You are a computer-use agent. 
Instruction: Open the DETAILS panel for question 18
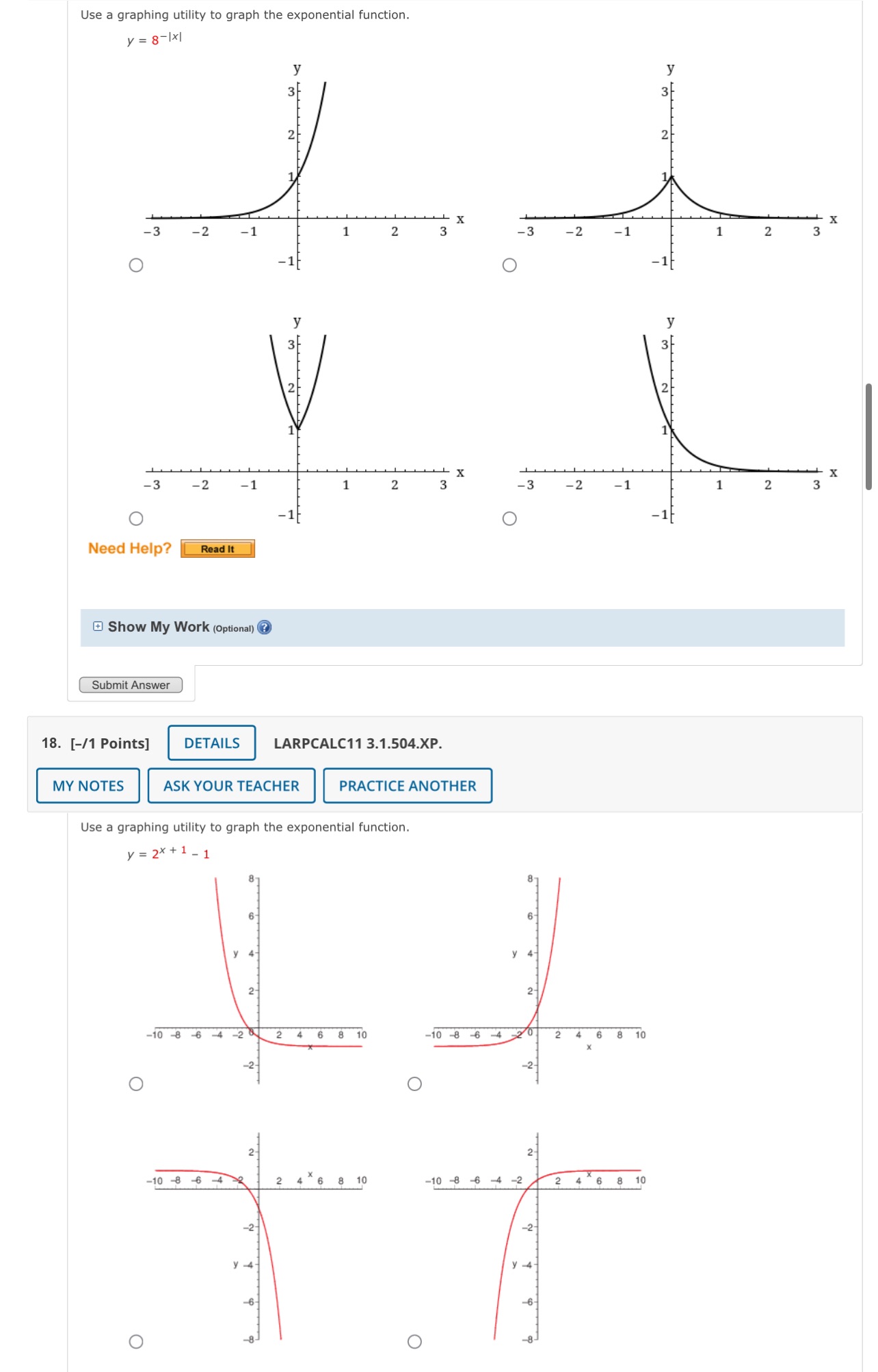[x=211, y=743]
